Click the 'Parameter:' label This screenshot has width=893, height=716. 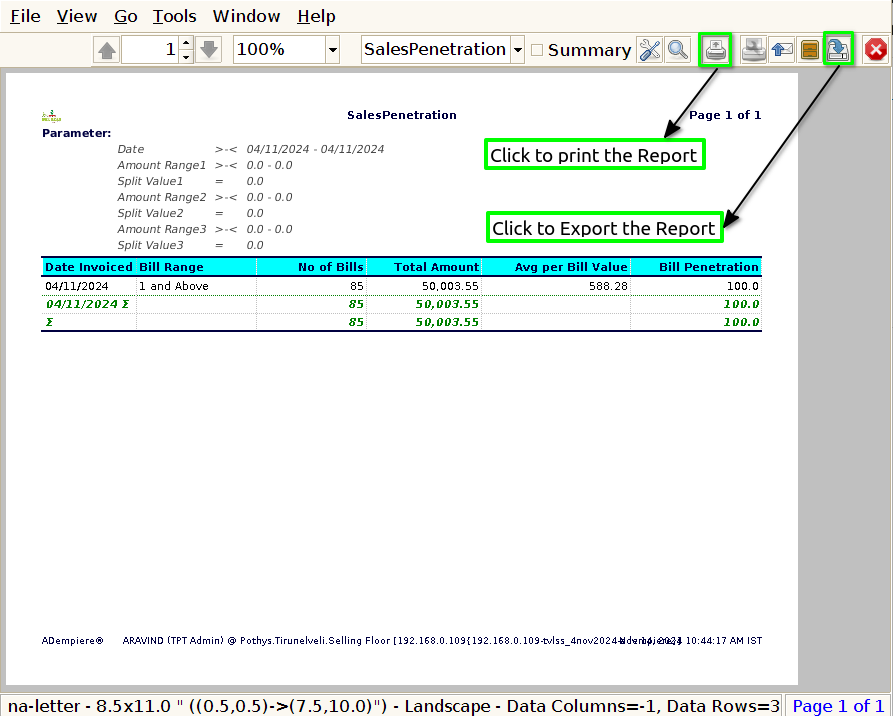pos(77,133)
